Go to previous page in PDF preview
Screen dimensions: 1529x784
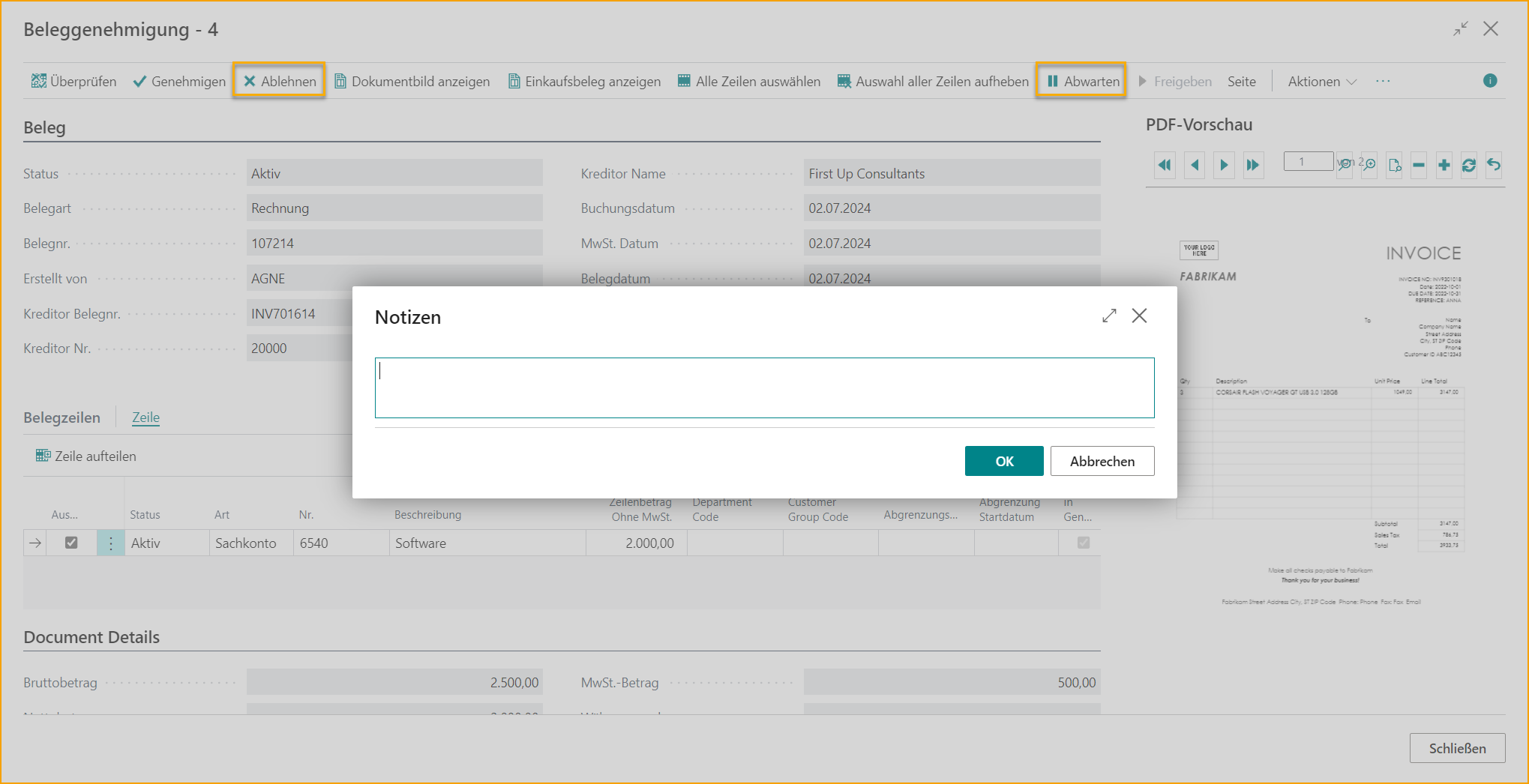tap(1195, 165)
